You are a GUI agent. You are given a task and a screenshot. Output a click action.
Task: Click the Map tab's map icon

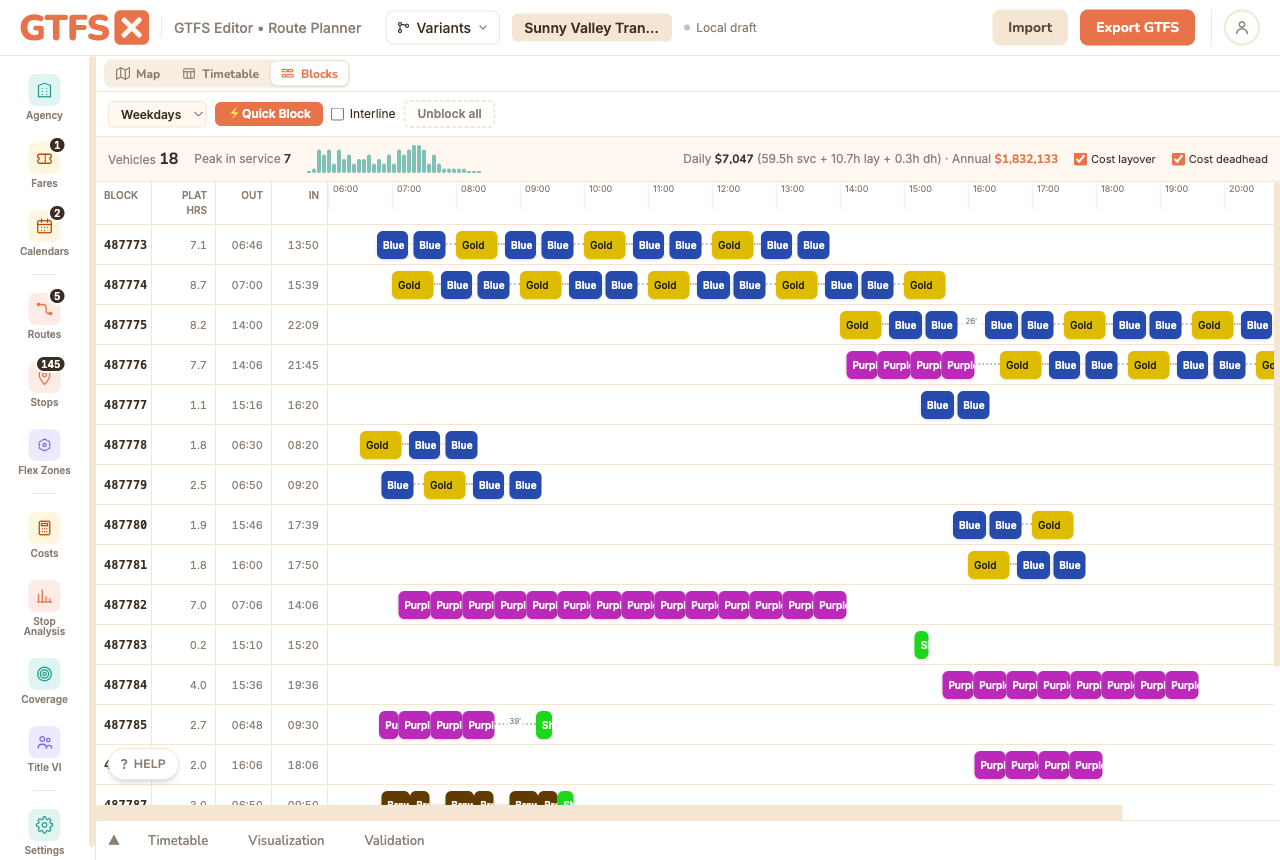[123, 74]
